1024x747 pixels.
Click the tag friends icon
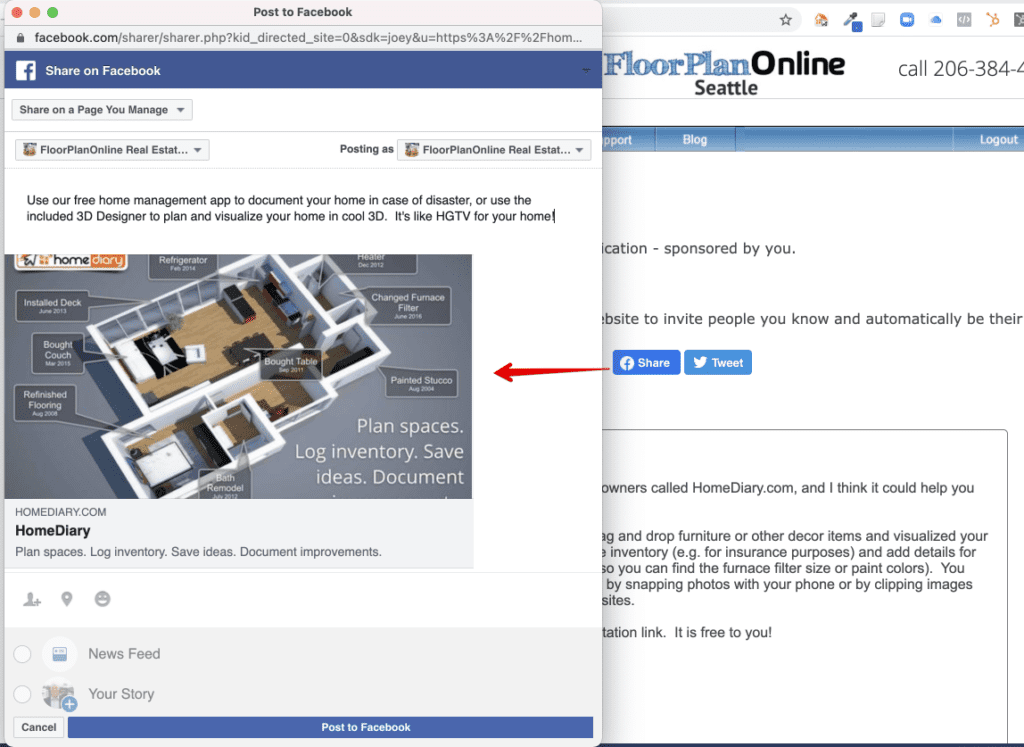coord(32,599)
